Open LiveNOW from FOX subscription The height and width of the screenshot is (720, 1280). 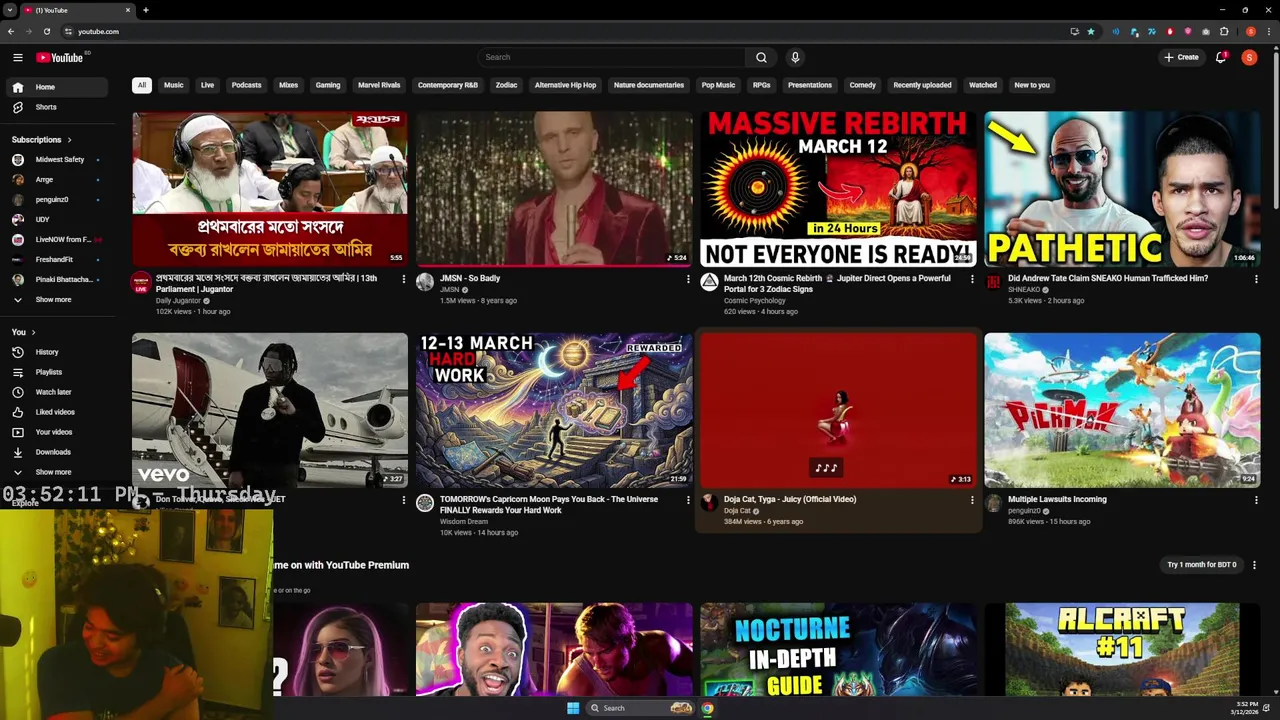pos(56,240)
